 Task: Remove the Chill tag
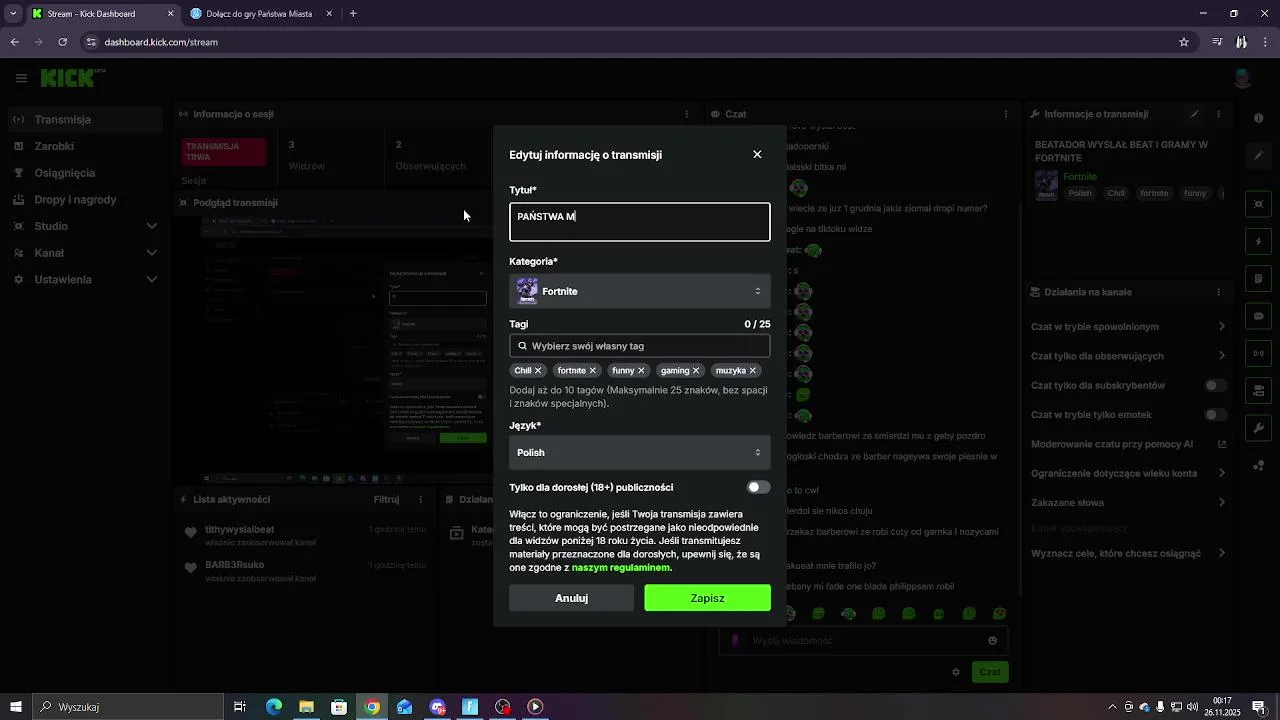[538, 371]
